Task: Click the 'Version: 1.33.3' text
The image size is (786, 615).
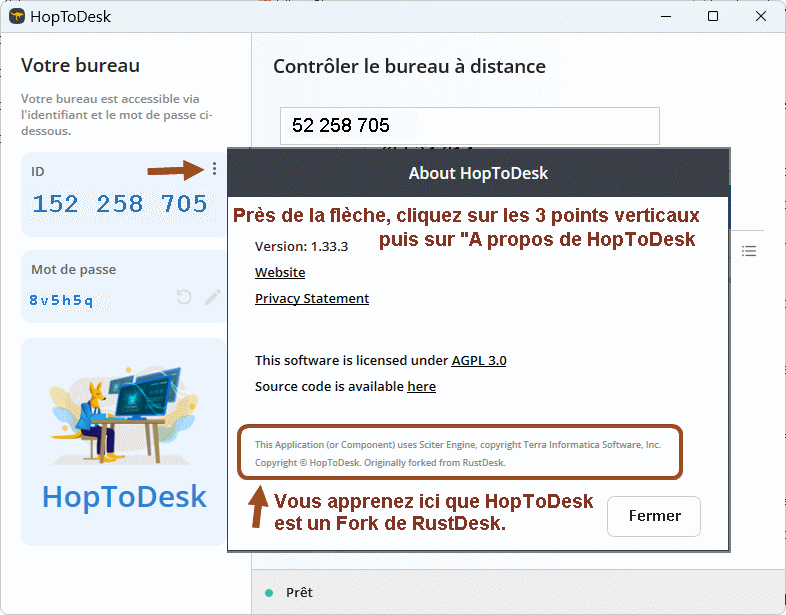Action: click(x=301, y=247)
